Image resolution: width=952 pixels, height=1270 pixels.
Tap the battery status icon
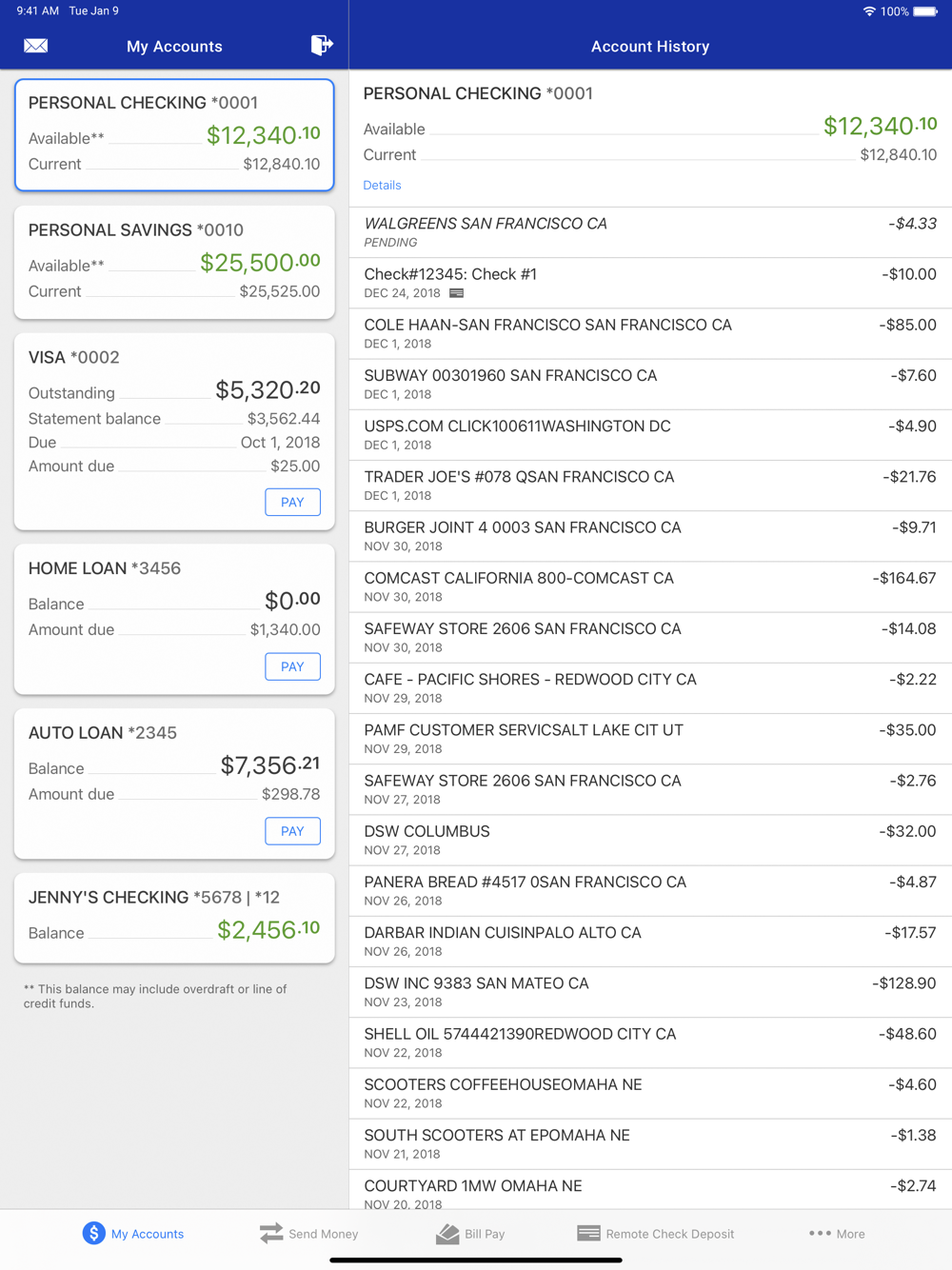click(924, 11)
